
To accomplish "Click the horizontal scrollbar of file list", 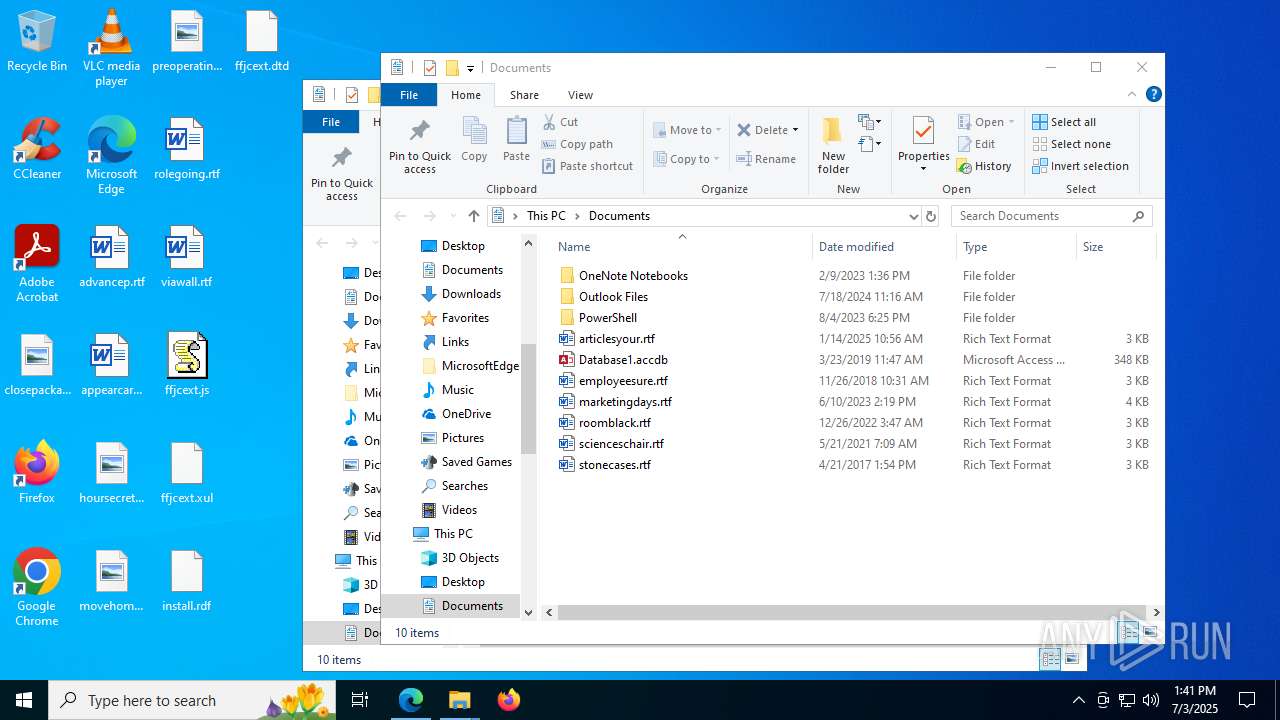I will (x=852, y=612).
